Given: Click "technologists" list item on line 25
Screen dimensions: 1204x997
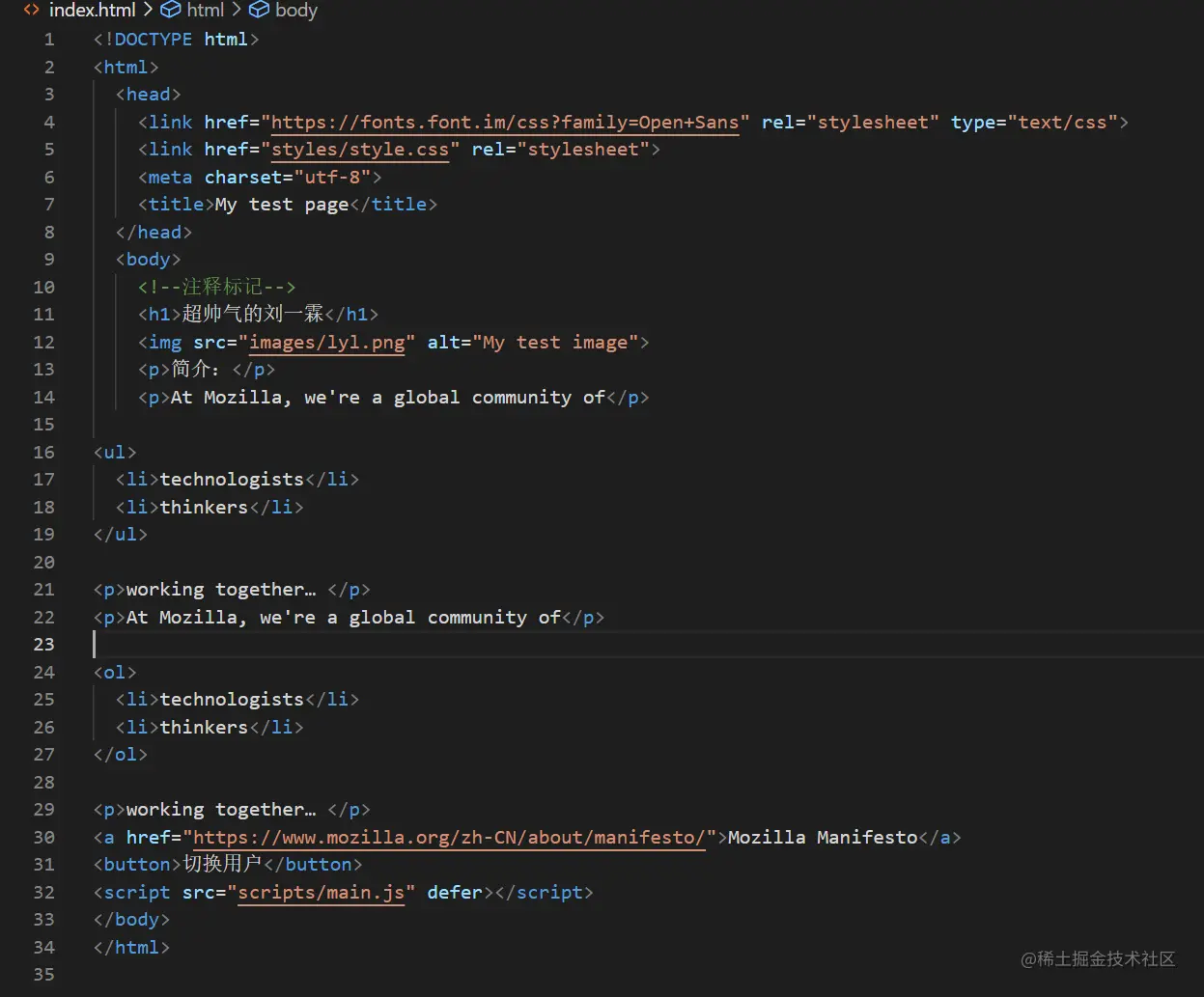Looking at the screenshot, I should (238, 700).
